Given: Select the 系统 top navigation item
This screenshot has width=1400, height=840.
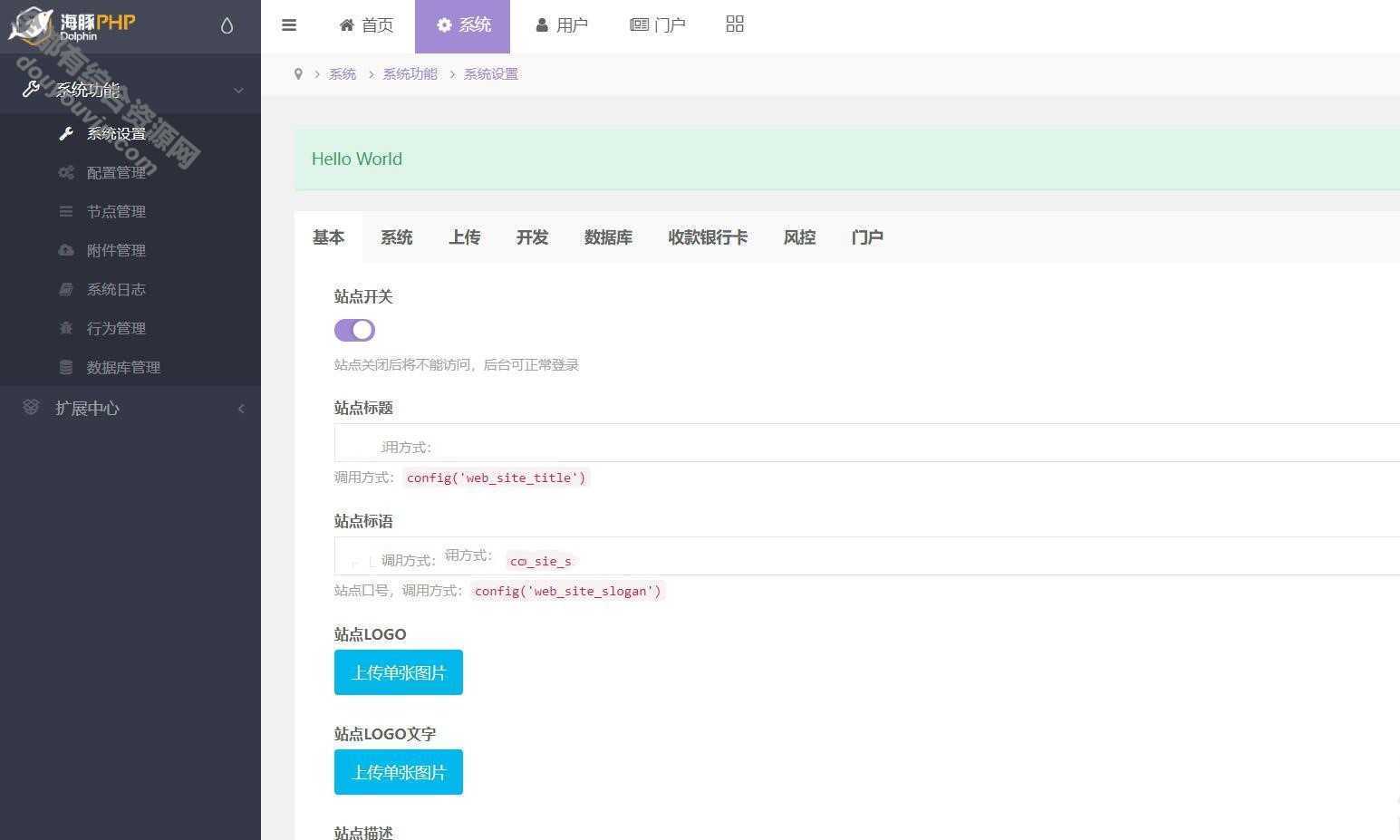Looking at the screenshot, I should coord(463,25).
